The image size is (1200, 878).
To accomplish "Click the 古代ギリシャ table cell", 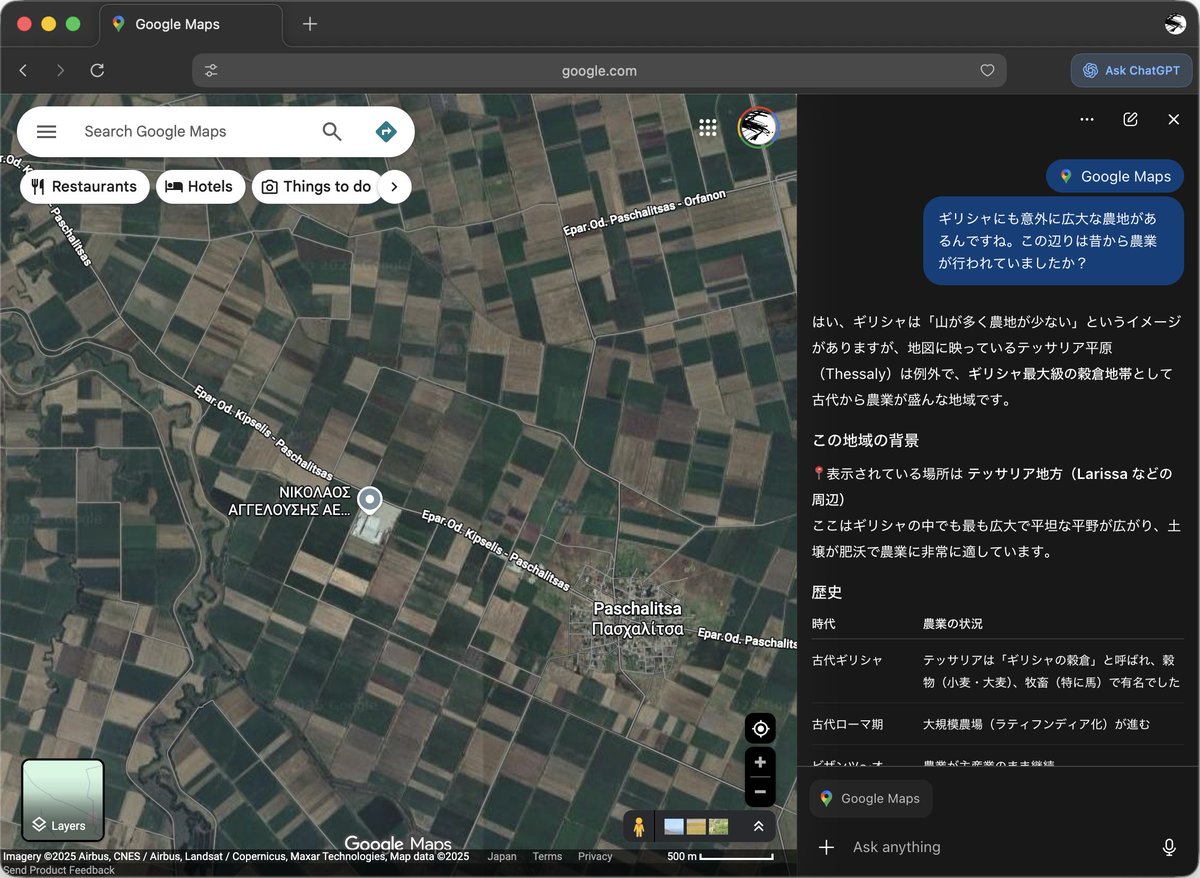I will (x=847, y=660).
